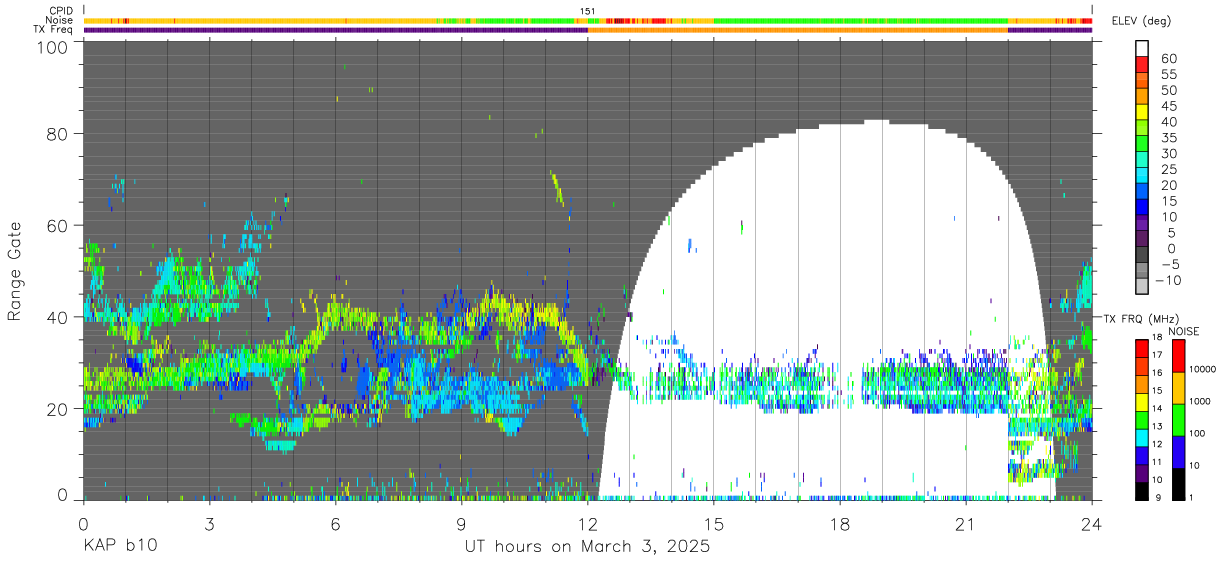Click UT hours axis tick "12"

click(587, 524)
